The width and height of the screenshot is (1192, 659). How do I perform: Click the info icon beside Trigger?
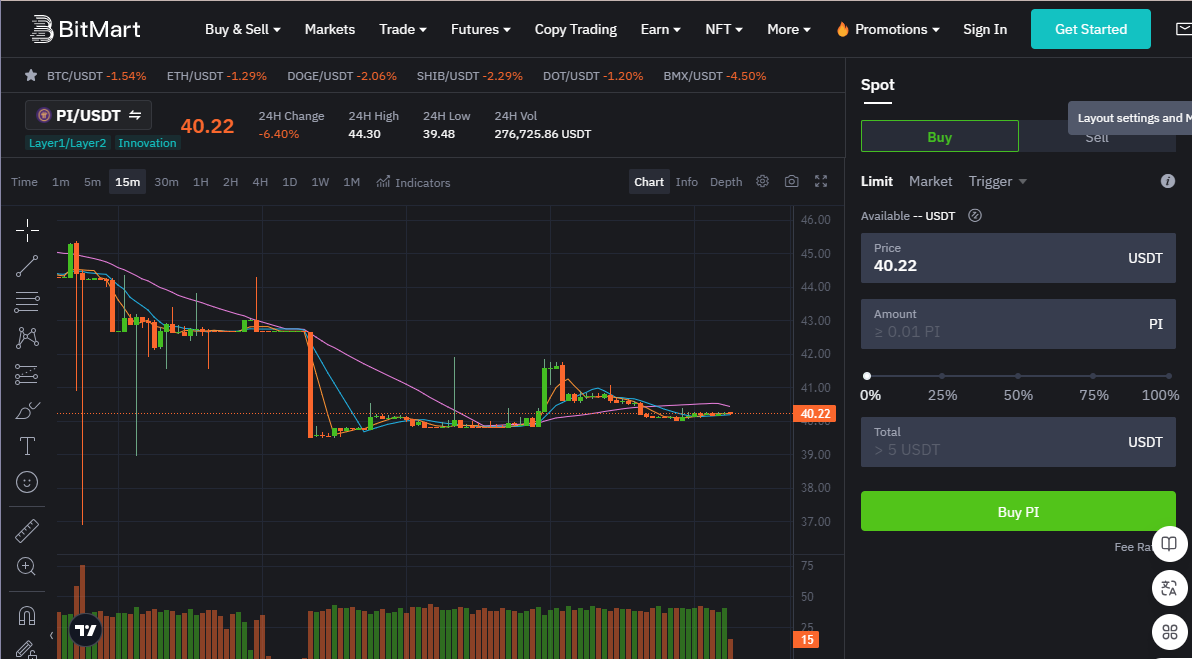(x=1168, y=181)
